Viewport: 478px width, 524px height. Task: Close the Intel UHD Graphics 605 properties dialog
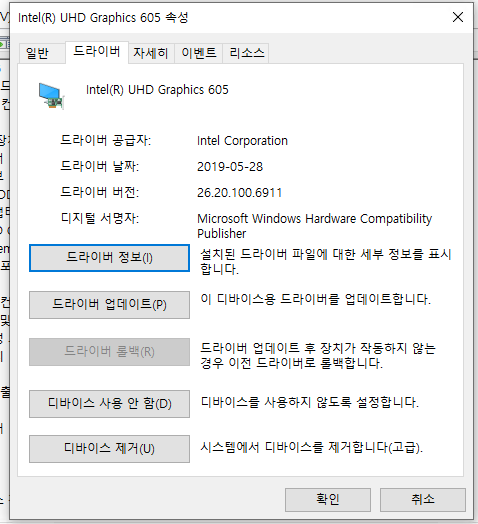coord(458,17)
